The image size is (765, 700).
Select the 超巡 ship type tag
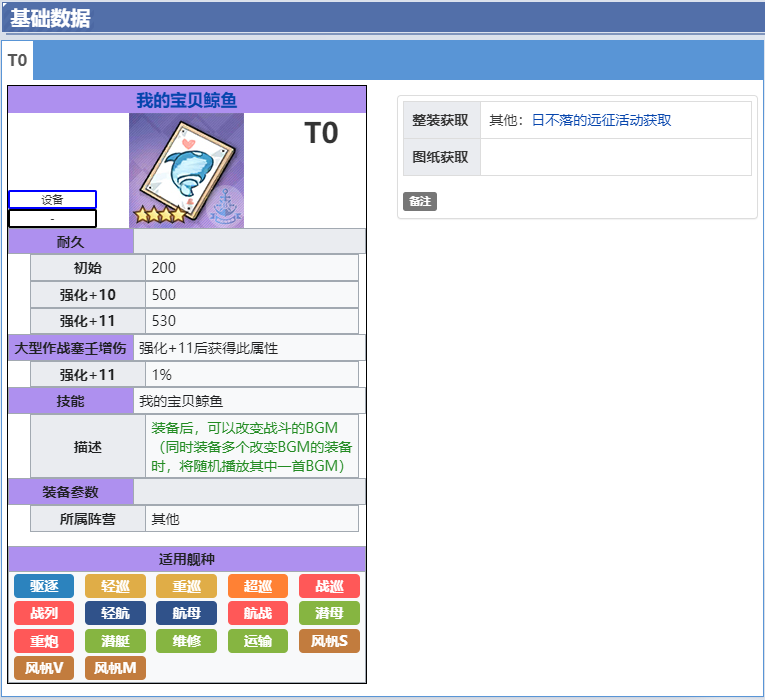point(258,586)
